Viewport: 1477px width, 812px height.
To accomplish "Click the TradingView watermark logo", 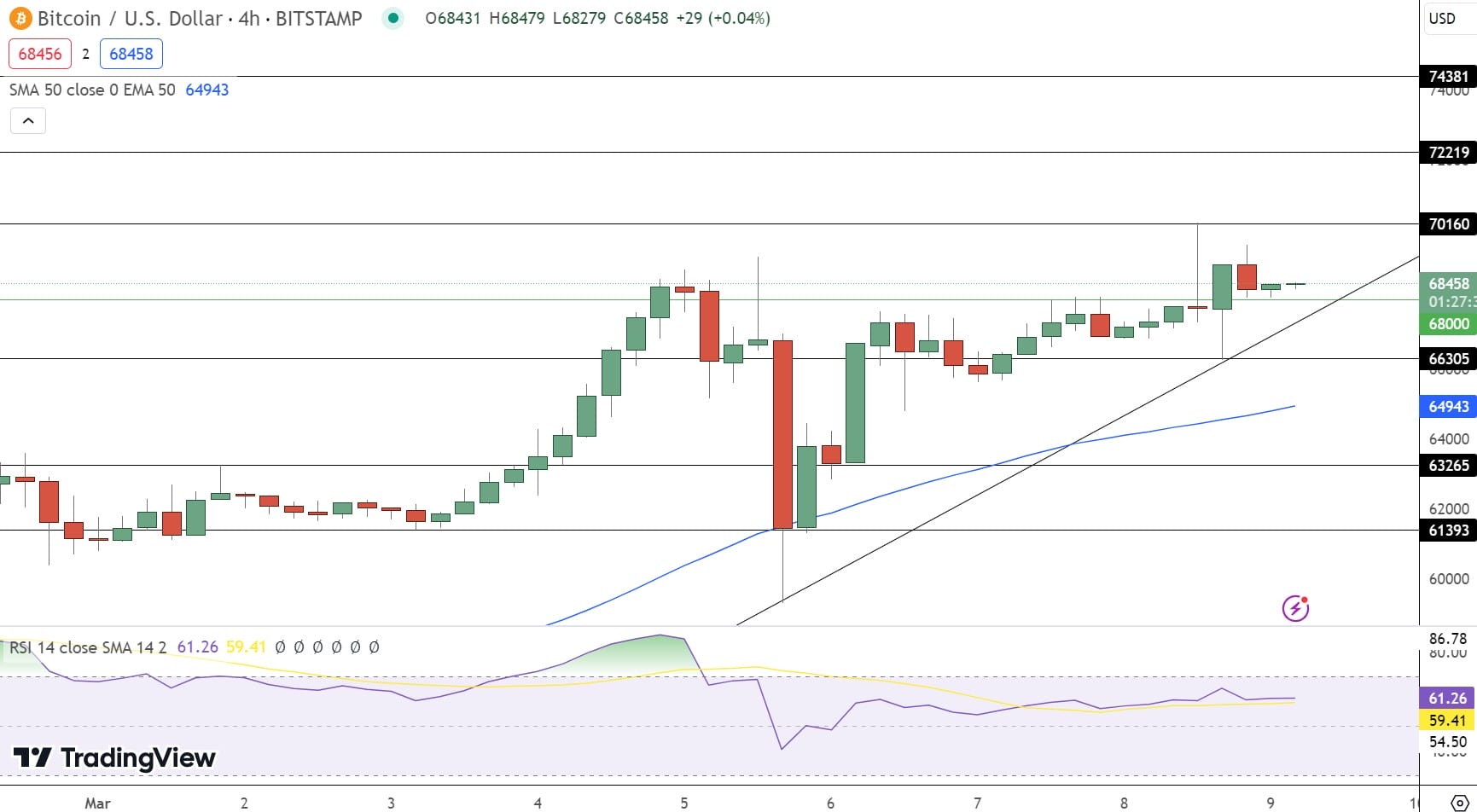I will pos(32,757).
